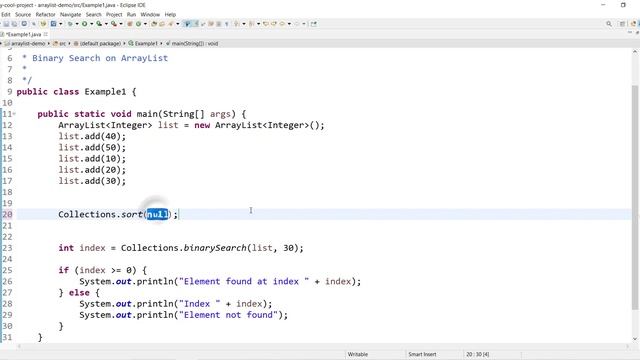Open the Run button dropdown arrow
640x360 pixels.
(x=91, y=24)
